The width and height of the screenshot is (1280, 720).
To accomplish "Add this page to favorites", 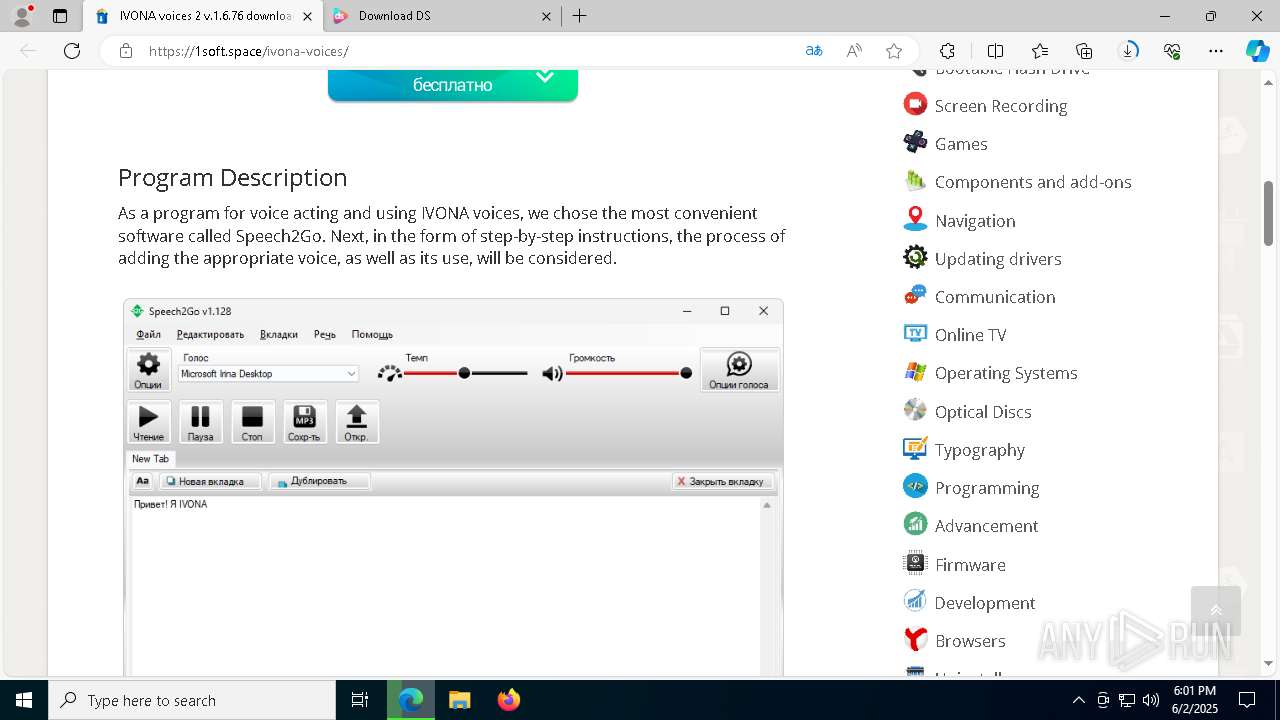I will [894, 51].
